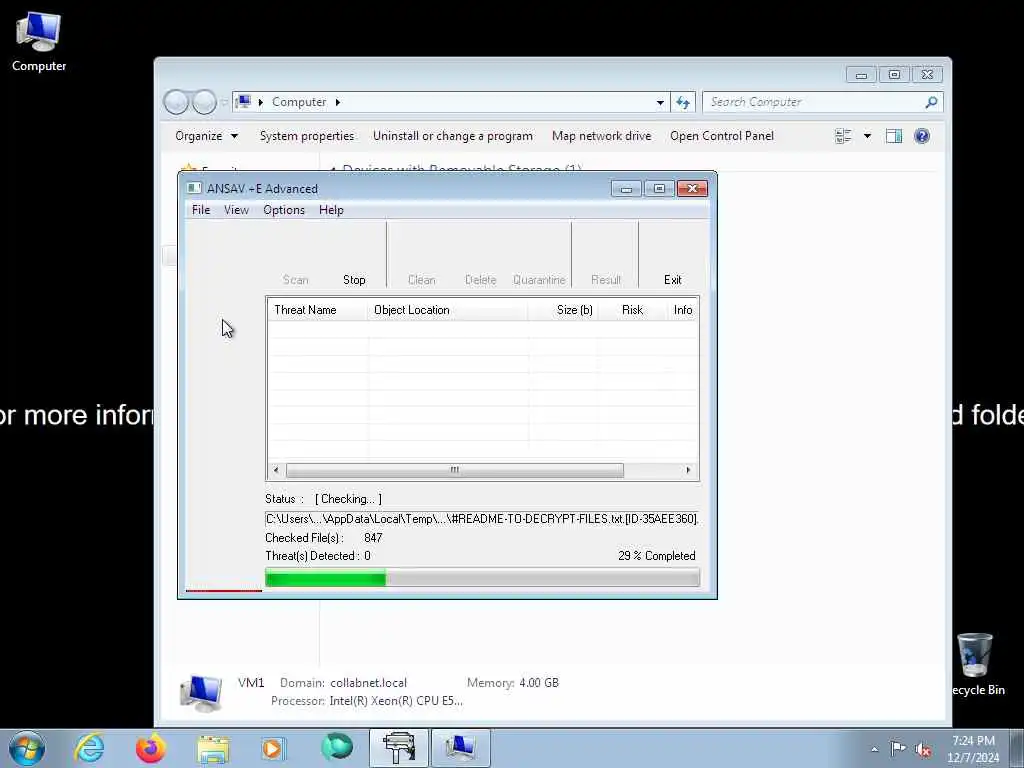This screenshot has width=1024, height=768.
Task: Open the Help menu in ANSAV
Action: point(331,210)
